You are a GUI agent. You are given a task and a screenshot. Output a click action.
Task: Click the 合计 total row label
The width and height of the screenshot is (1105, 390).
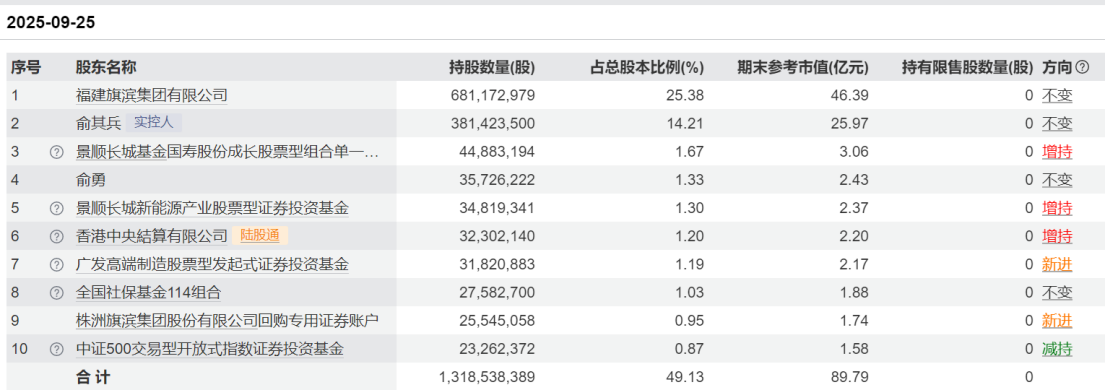[93, 378]
